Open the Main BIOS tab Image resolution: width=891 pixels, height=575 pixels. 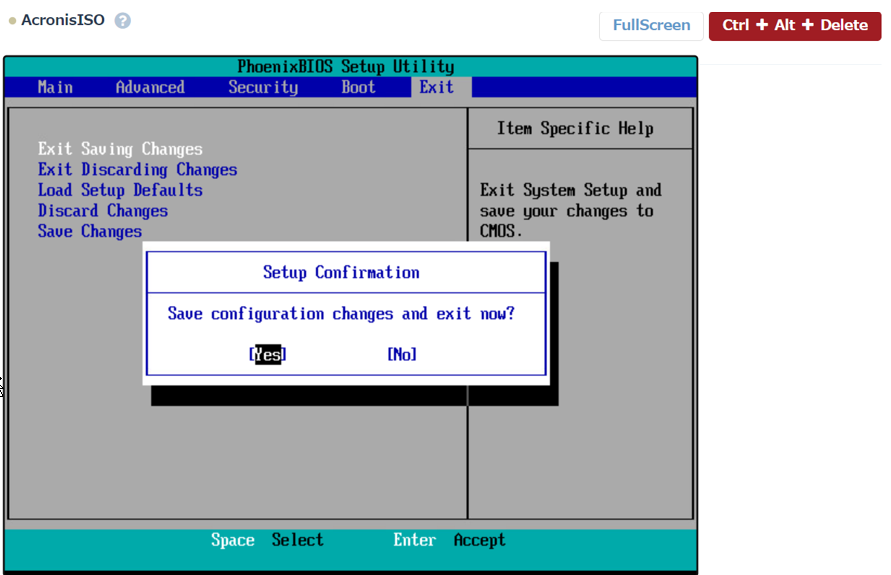55,88
